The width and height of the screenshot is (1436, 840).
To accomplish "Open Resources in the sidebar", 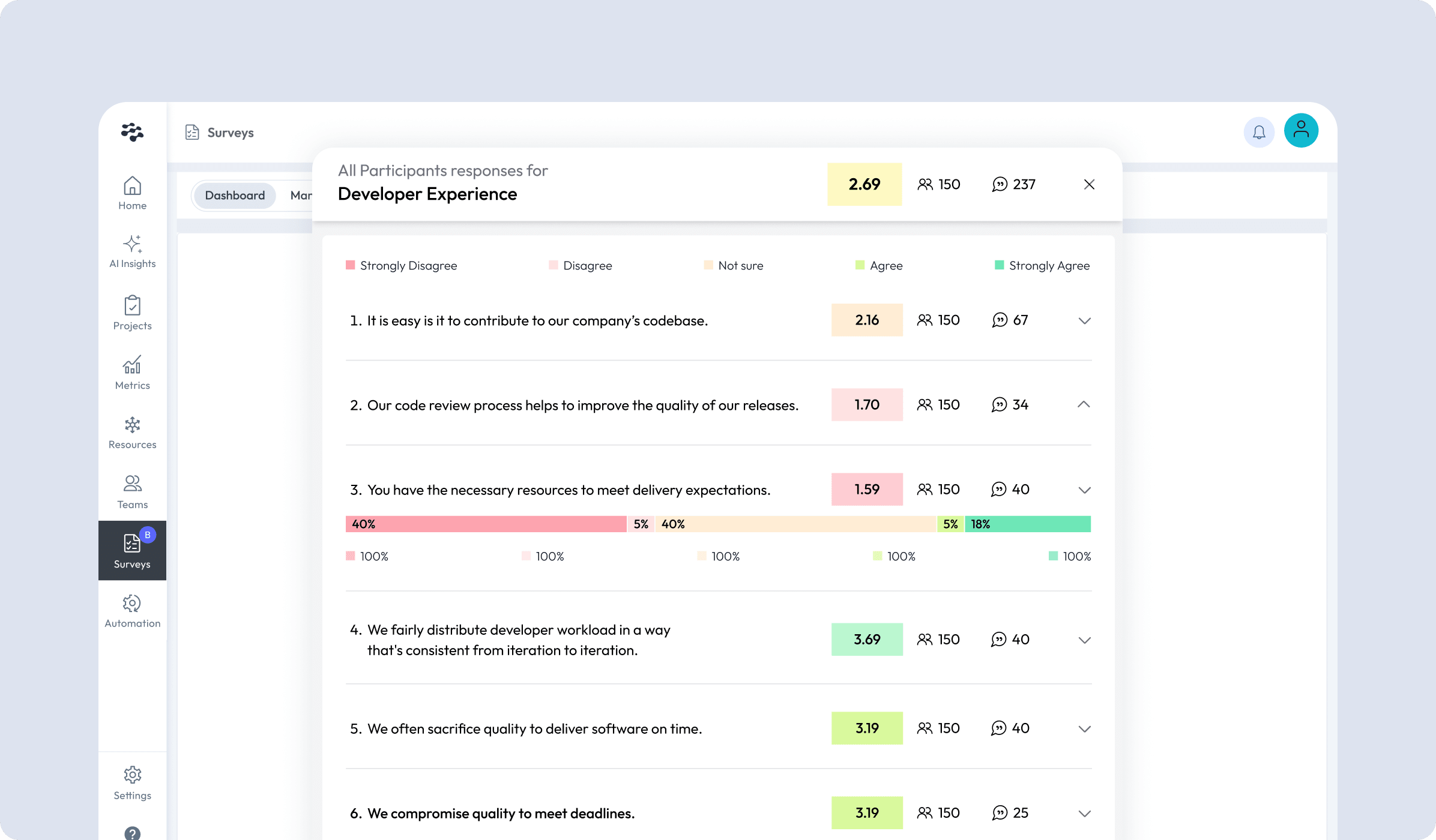I will 132,432.
